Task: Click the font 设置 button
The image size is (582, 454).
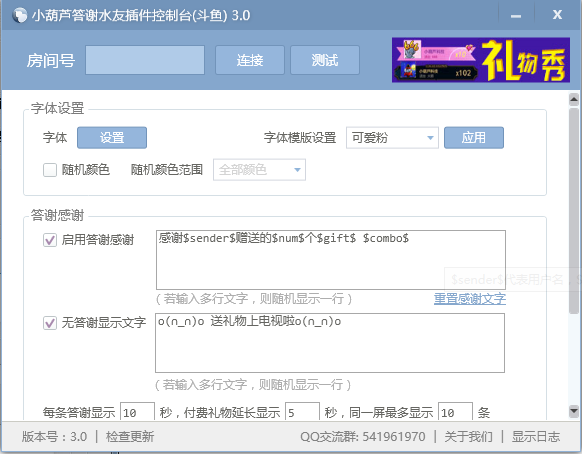Action: tap(112, 138)
